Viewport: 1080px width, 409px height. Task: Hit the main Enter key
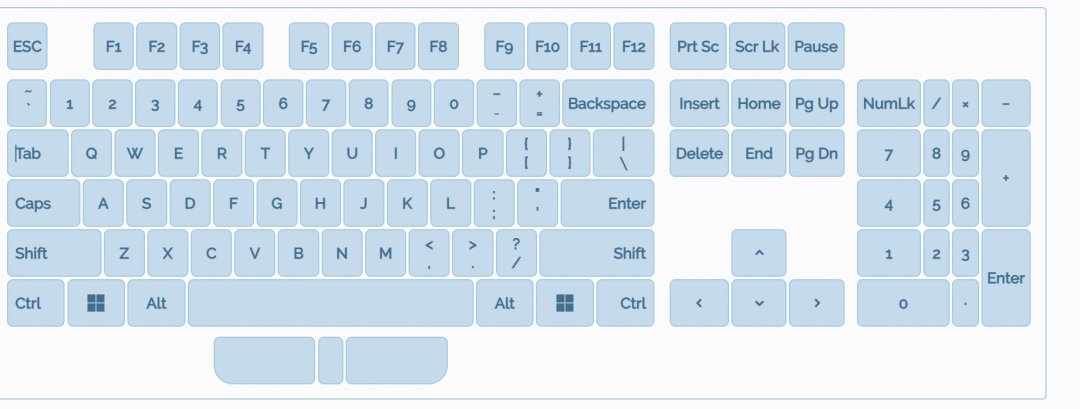(x=607, y=203)
